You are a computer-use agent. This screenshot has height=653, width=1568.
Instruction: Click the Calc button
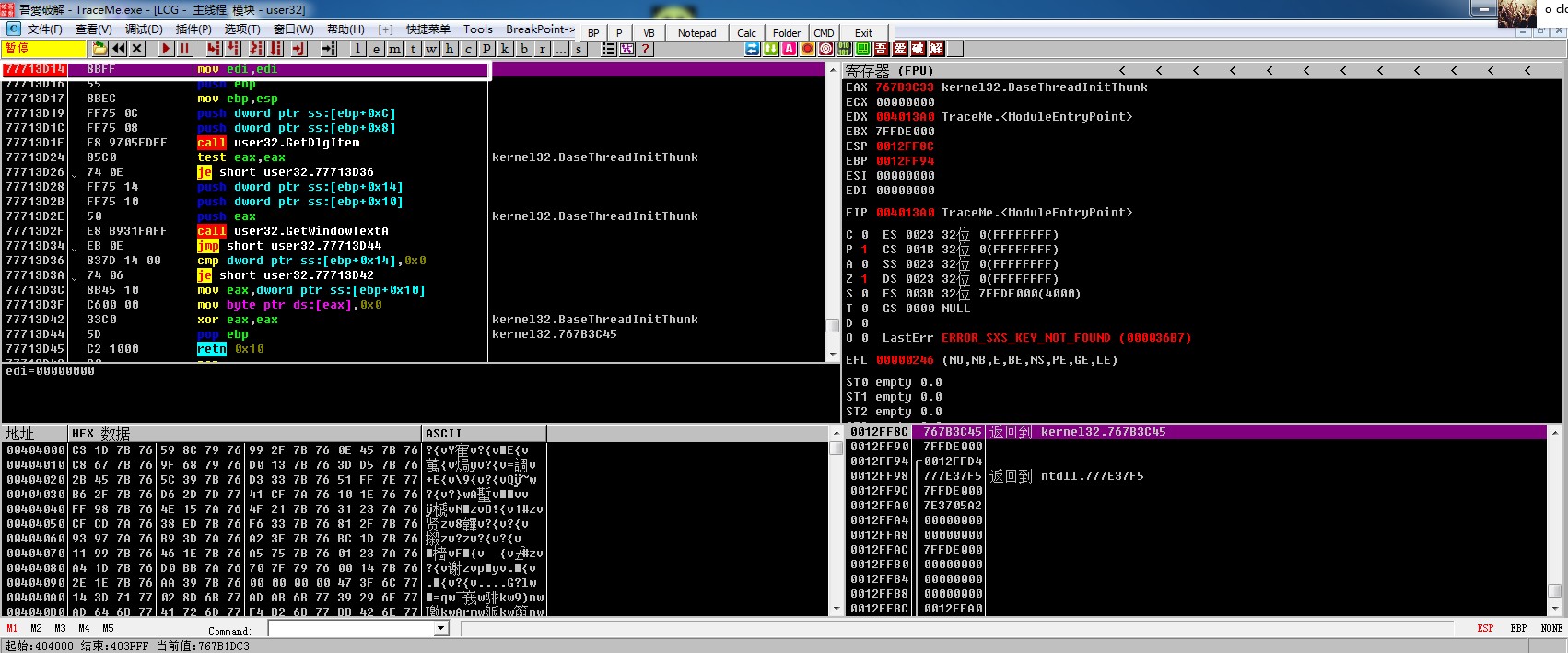746,33
